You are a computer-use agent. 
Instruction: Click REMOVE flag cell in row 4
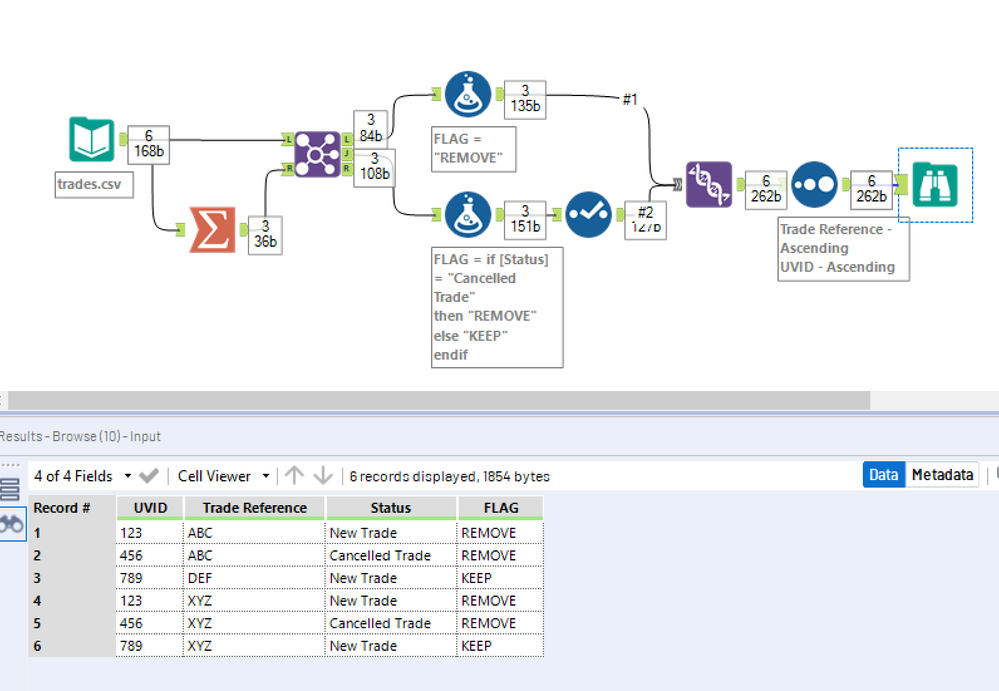(x=501, y=601)
